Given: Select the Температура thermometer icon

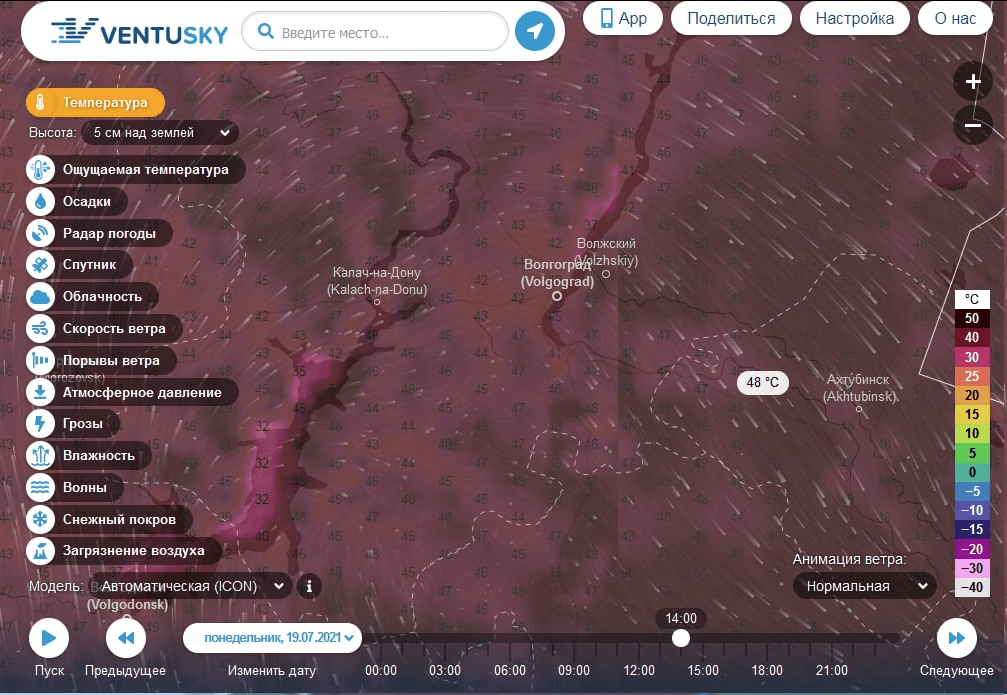Looking at the screenshot, I should point(40,102).
